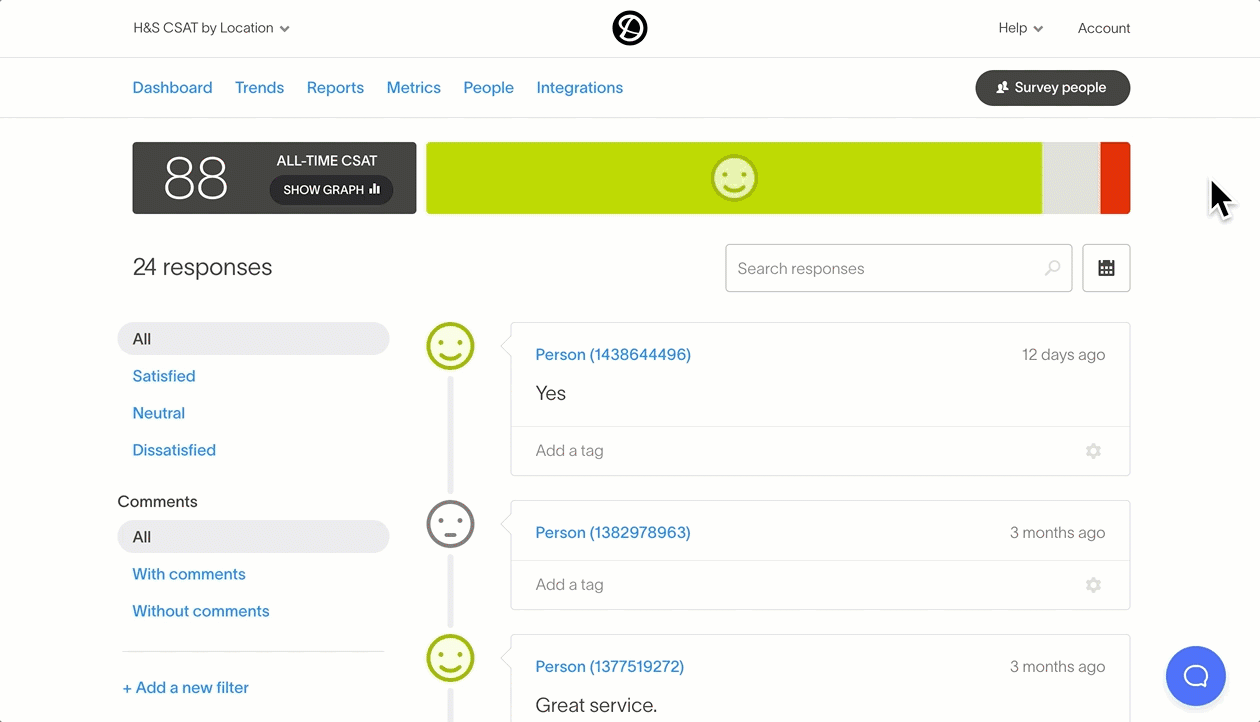Viewport: 1260px width, 722px height.
Task: Click the neutral face for Person (1382978963)
Action: tap(450, 524)
